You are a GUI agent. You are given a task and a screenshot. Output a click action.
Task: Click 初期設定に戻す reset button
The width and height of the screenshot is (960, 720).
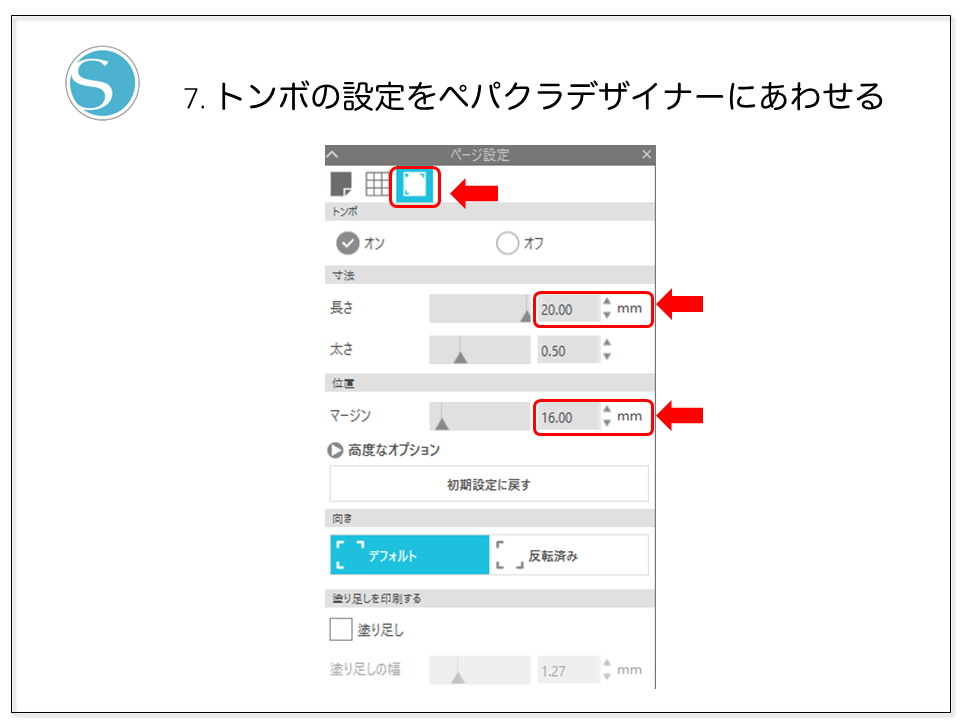pyautogui.click(x=489, y=484)
